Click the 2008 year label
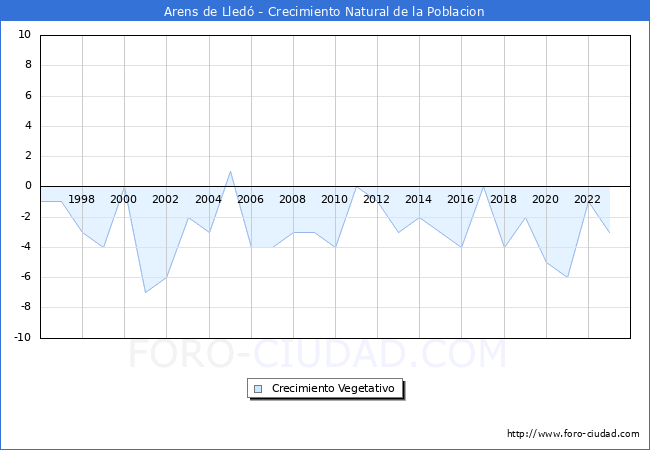Image resolution: width=650 pixels, height=450 pixels. tap(292, 199)
